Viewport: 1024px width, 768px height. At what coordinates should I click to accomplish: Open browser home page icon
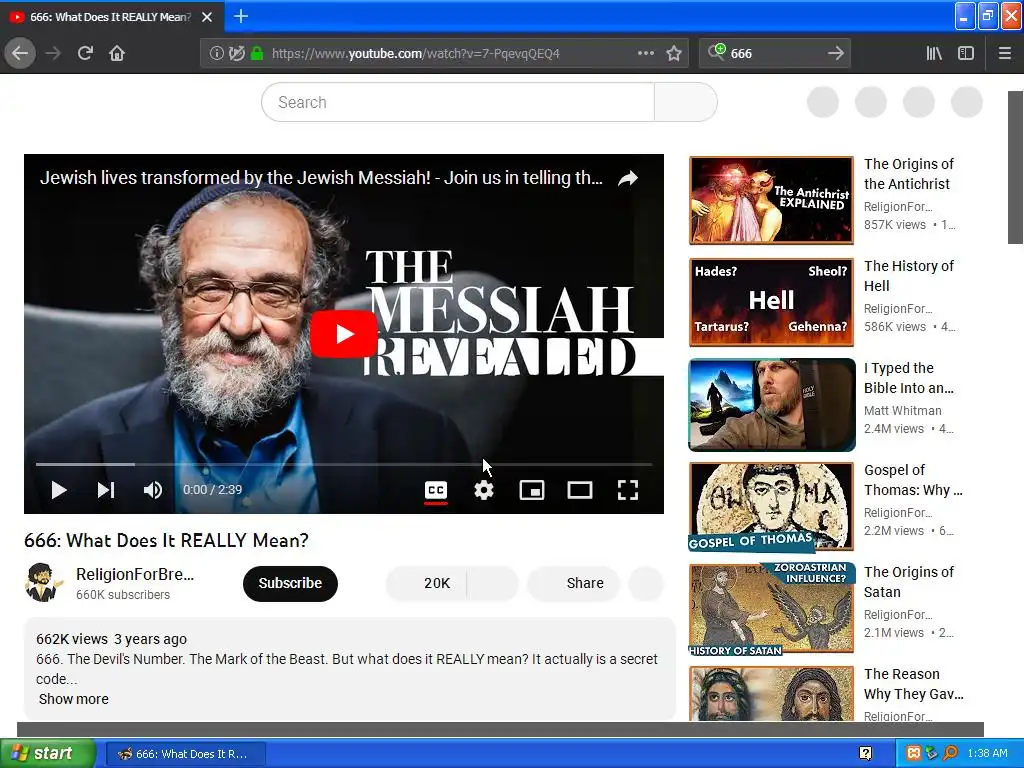coord(117,53)
